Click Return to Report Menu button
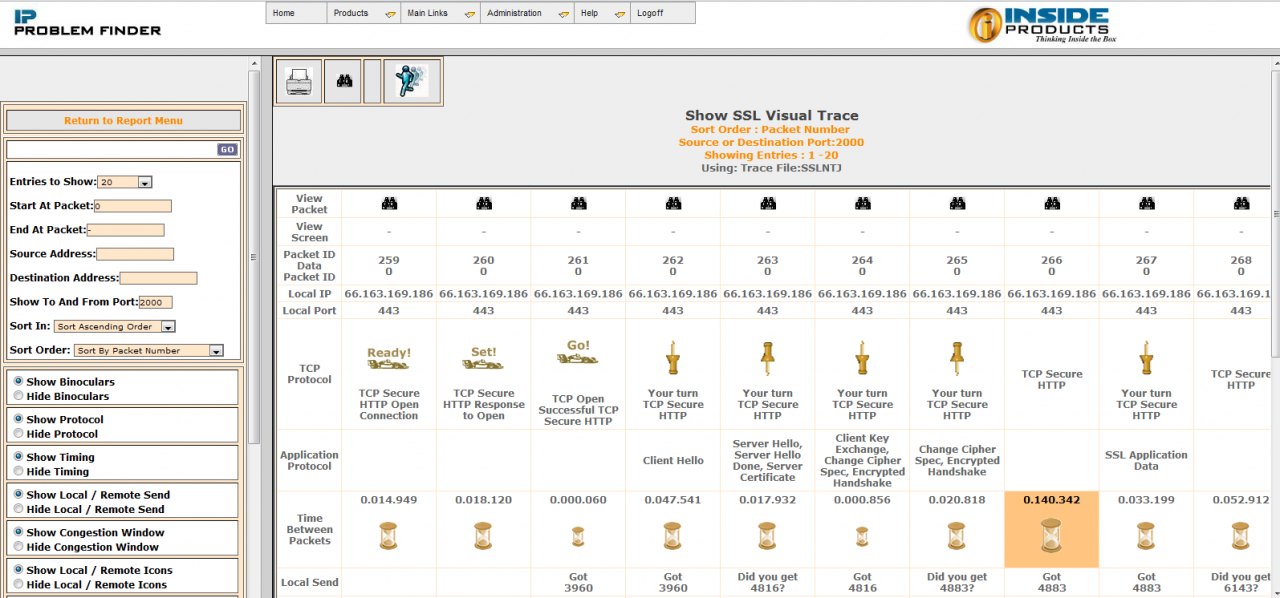This screenshot has width=1280, height=598. (x=123, y=121)
